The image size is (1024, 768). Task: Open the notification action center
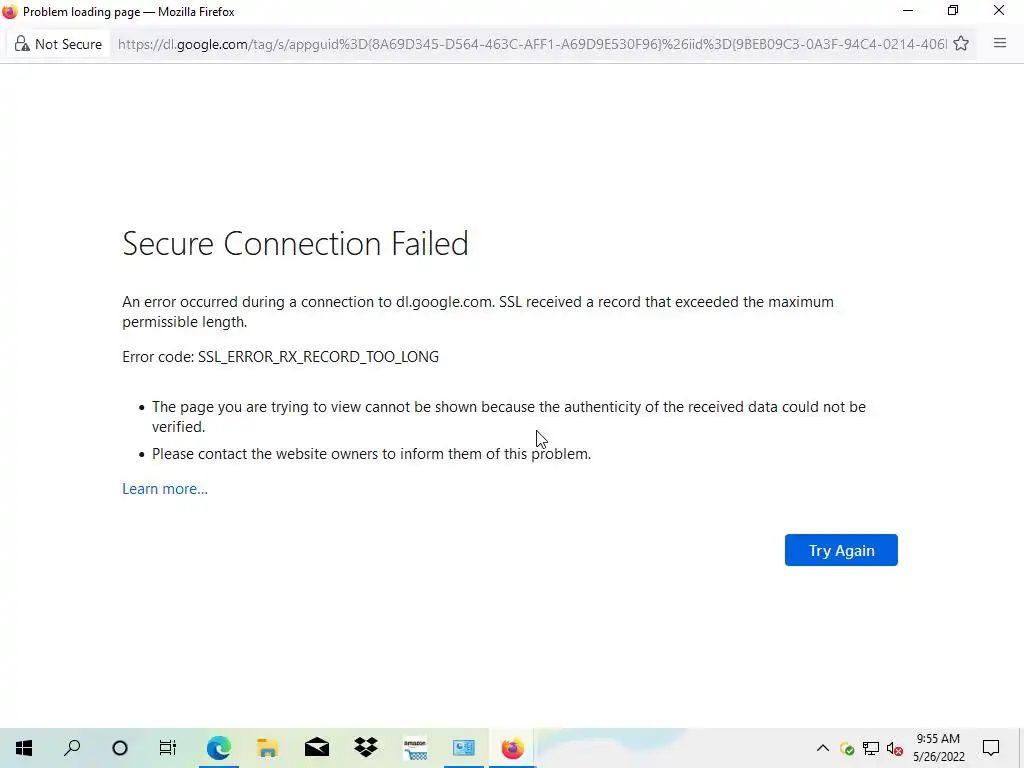click(x=991, y=748)
